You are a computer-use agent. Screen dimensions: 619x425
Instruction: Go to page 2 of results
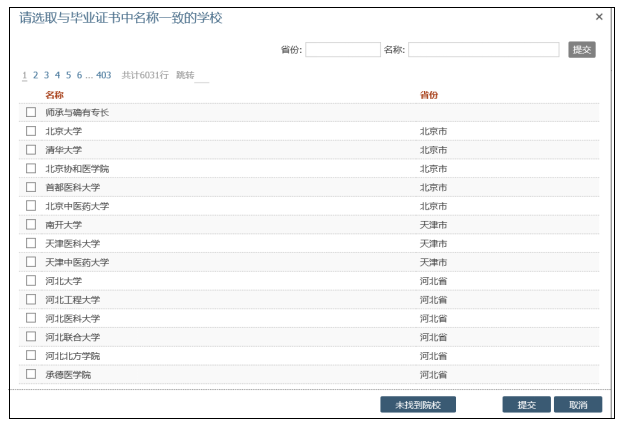pyautogui.click(x=35, y=75)
